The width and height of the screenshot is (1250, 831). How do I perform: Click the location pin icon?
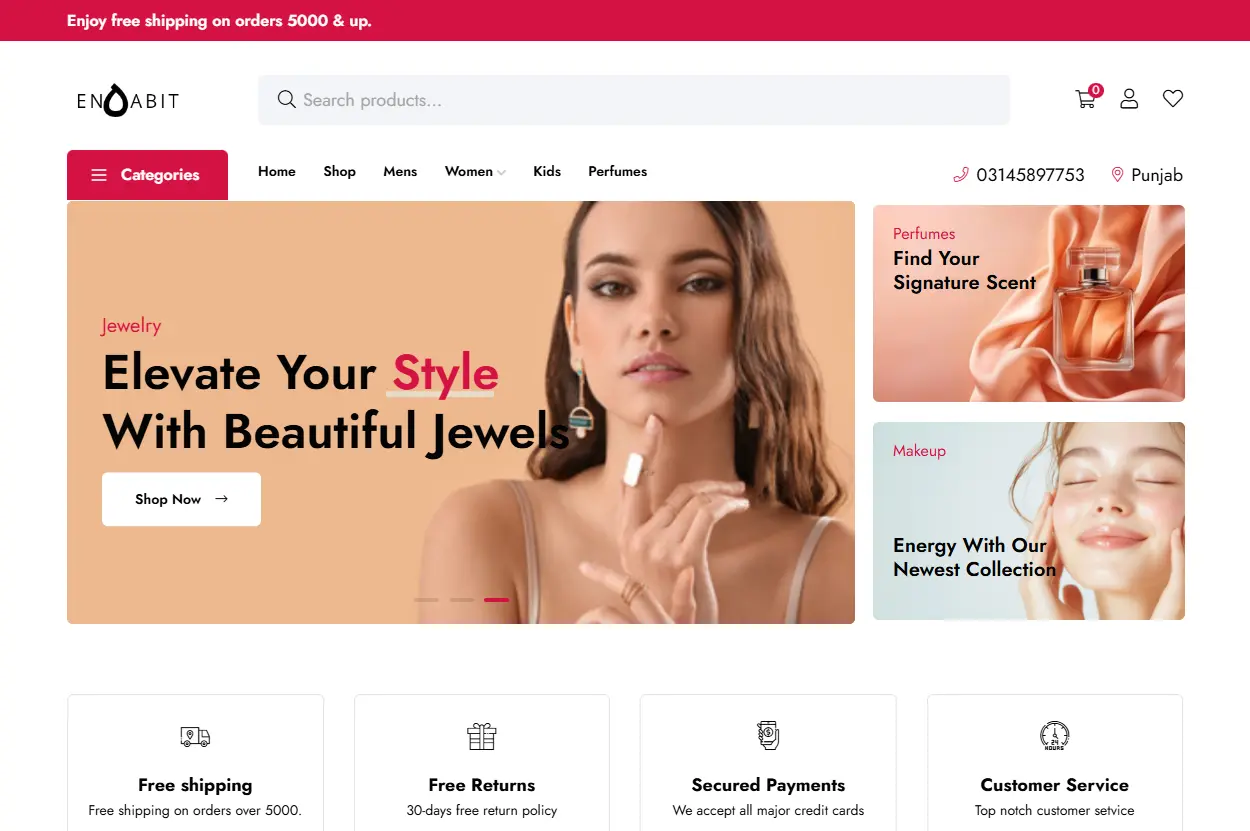click(x=1117, y=175)
